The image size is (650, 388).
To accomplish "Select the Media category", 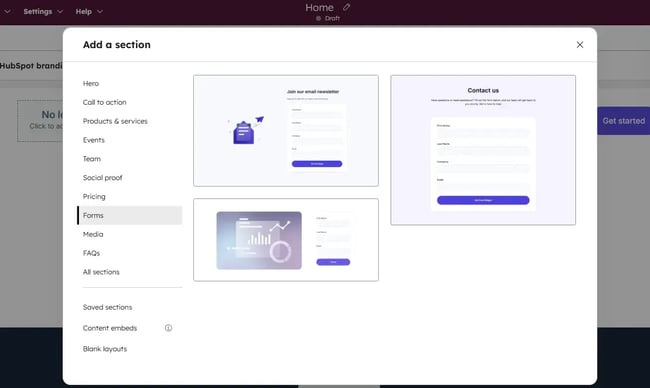I will click(x=93, y=234).
